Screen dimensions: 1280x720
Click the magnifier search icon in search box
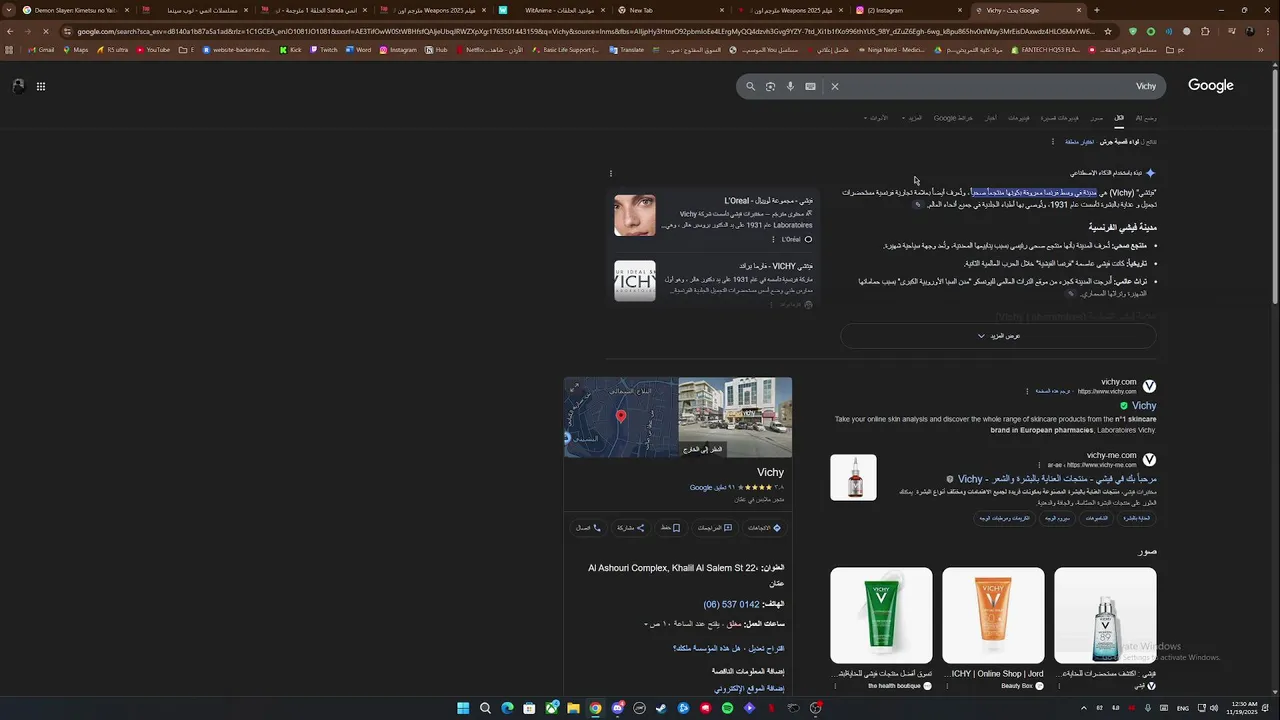tap(750, 86)
